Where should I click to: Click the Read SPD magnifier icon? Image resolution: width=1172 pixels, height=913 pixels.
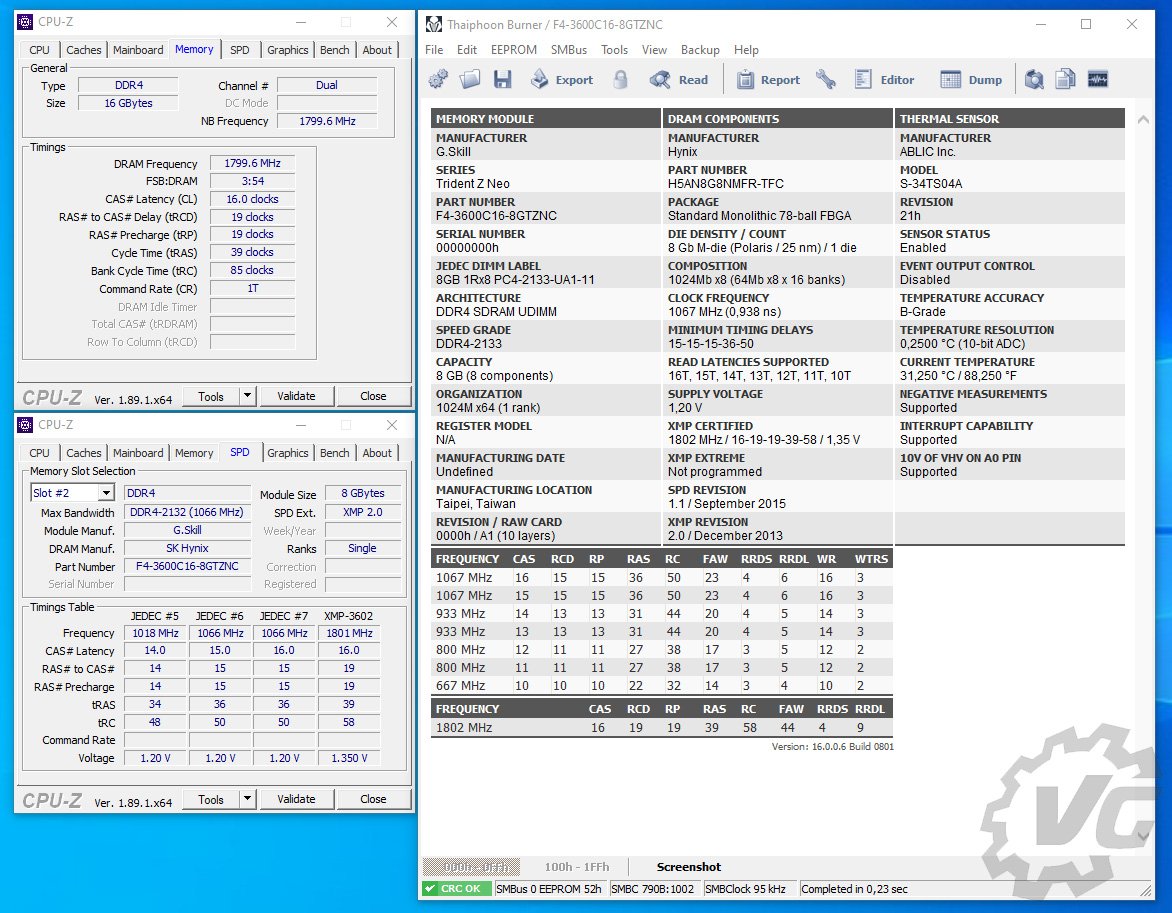point(660,80)
